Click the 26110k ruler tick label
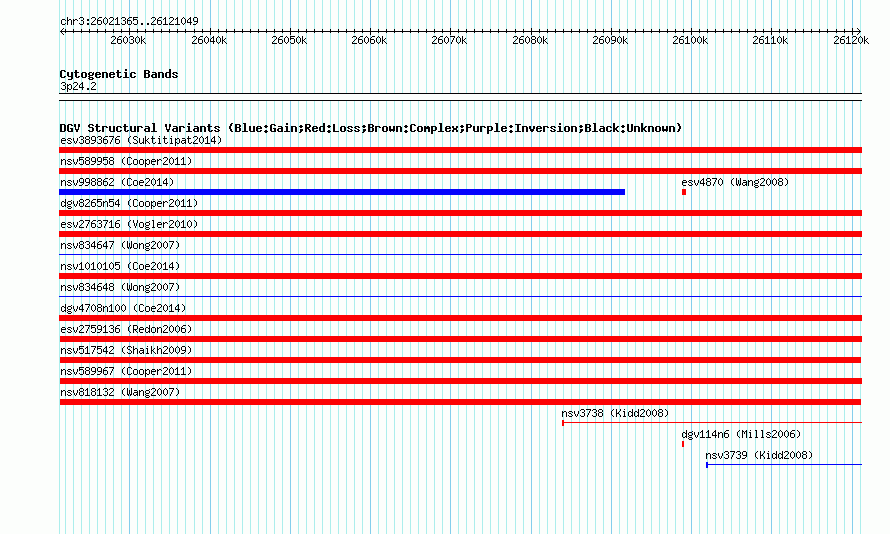Viewport: 890px width, 534px height. coord(770,40)
